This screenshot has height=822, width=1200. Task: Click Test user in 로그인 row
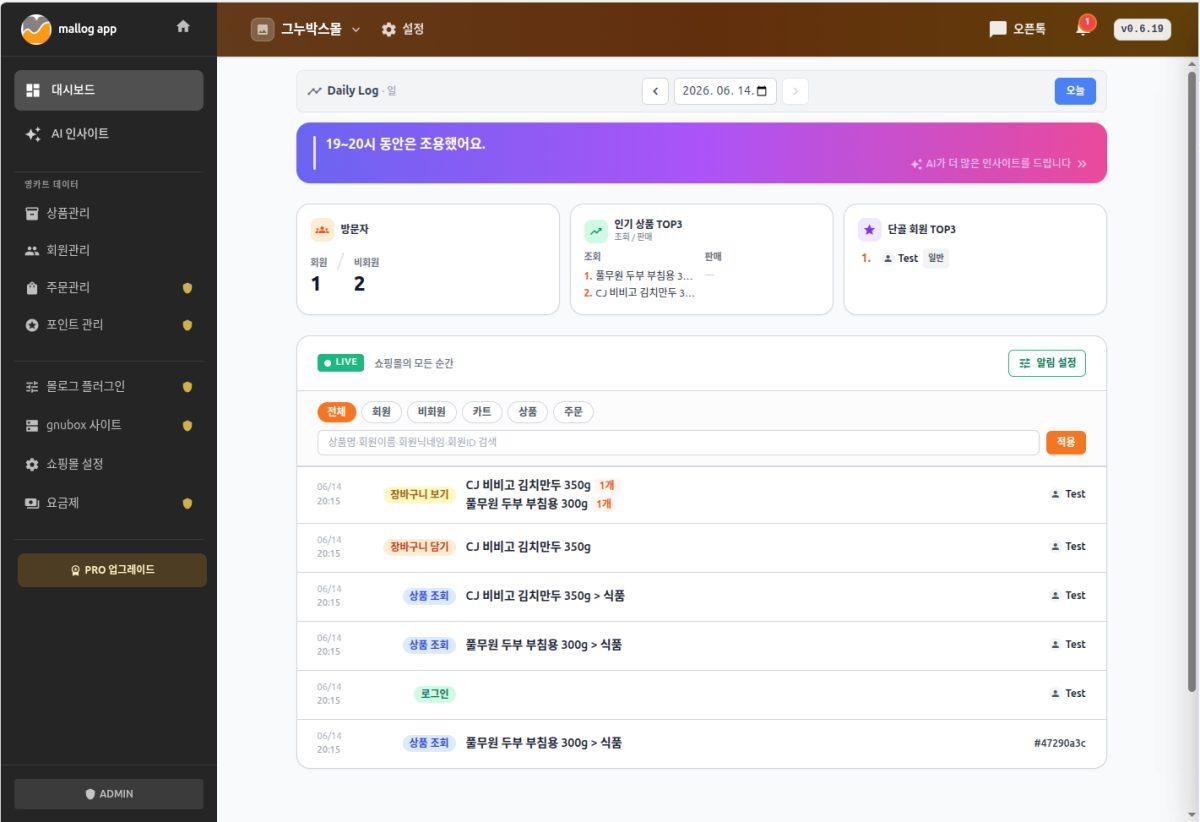click(1068, 694)
